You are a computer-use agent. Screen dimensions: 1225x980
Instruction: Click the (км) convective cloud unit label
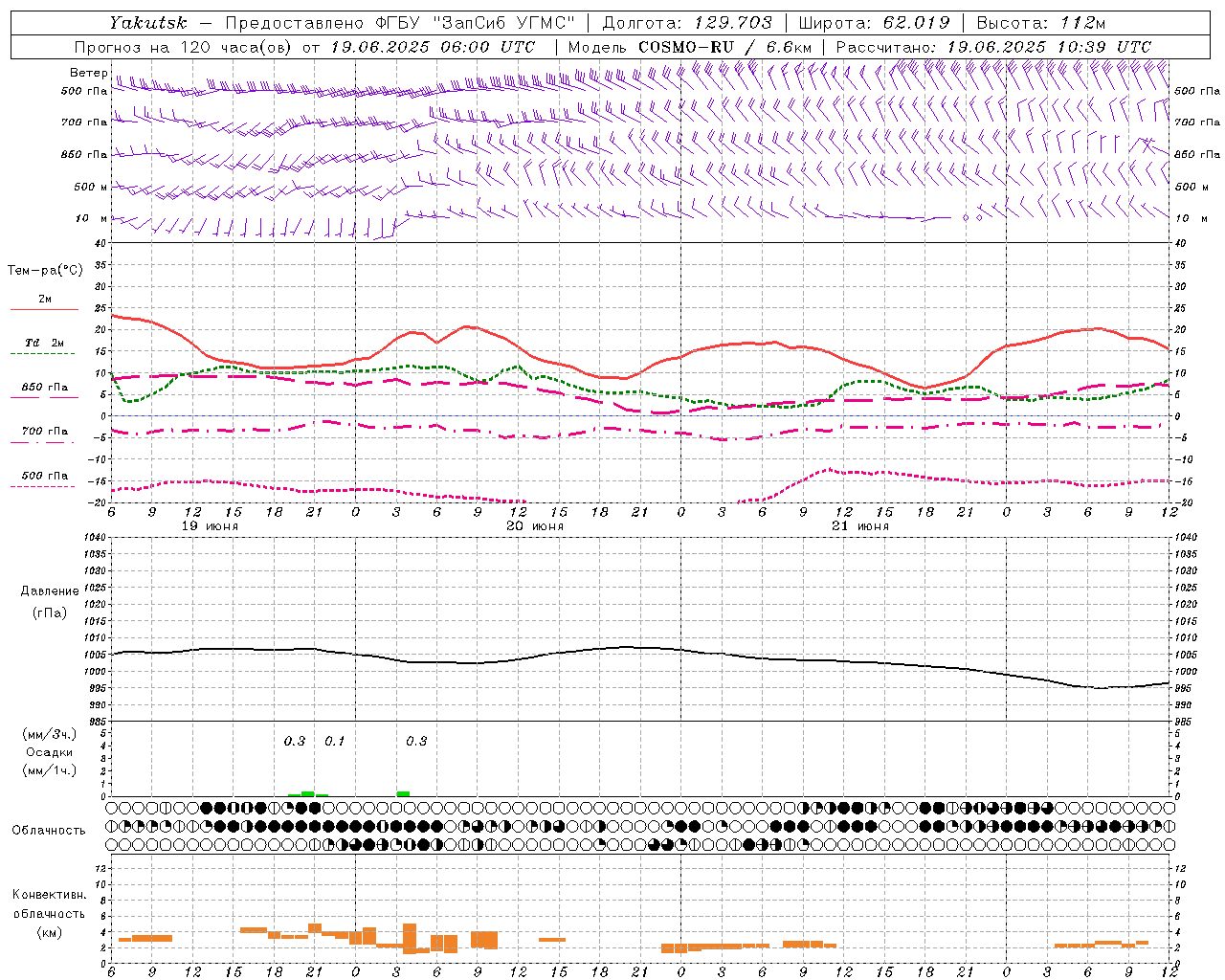50,932
